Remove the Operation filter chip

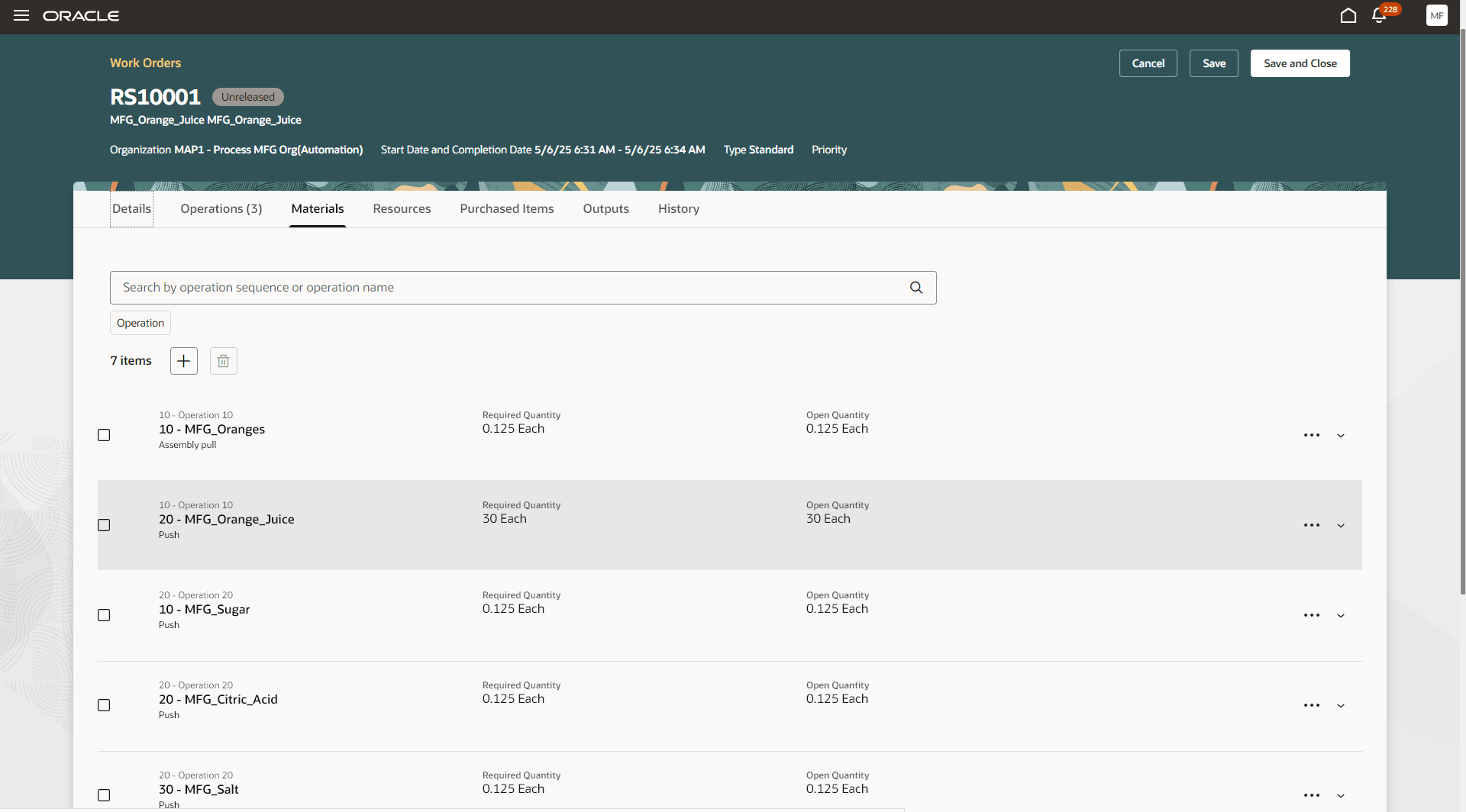click(x=140, y=322)
